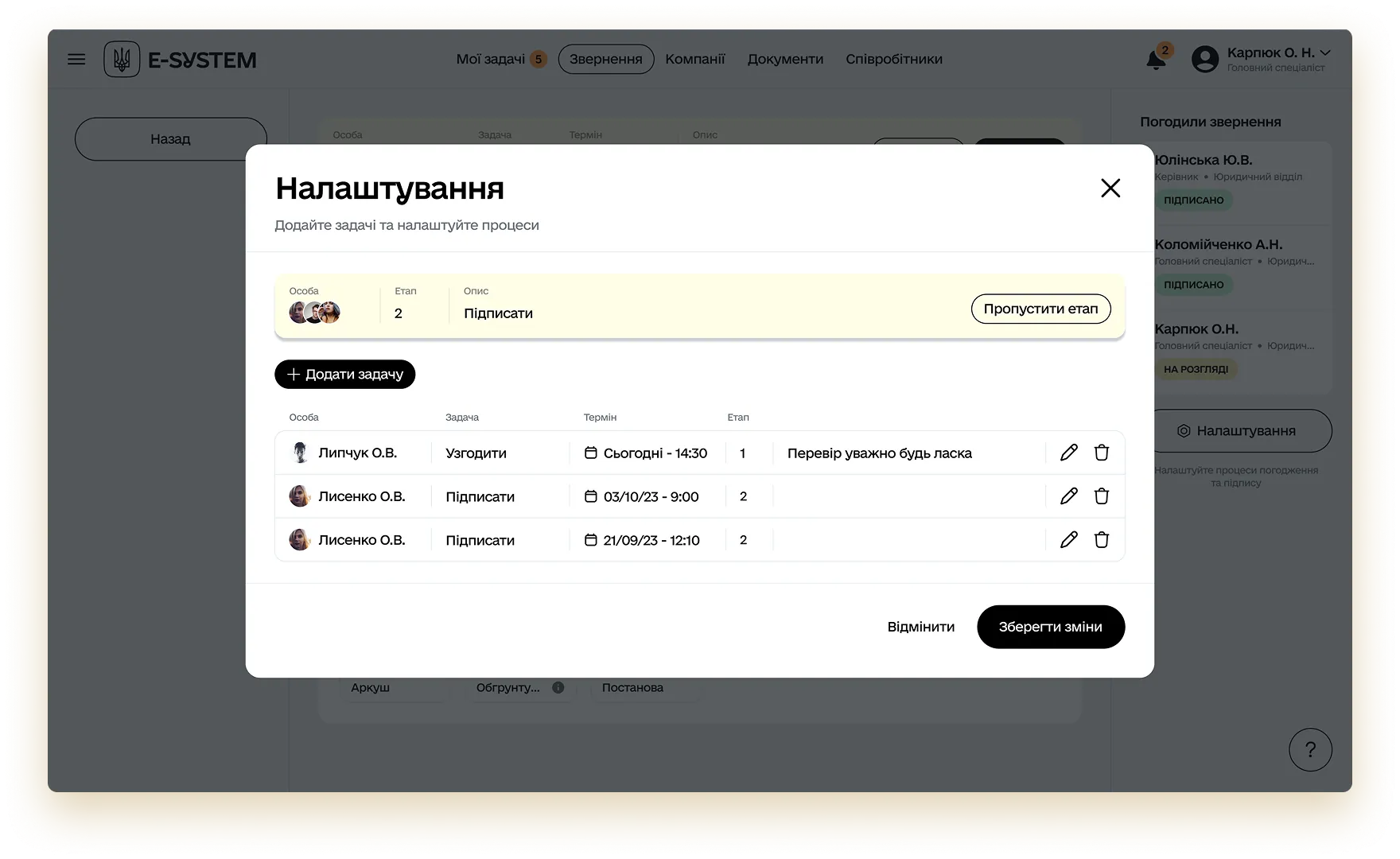Click the badge 5 on Мої задачі
The image size is (1400, 859).
539,59
